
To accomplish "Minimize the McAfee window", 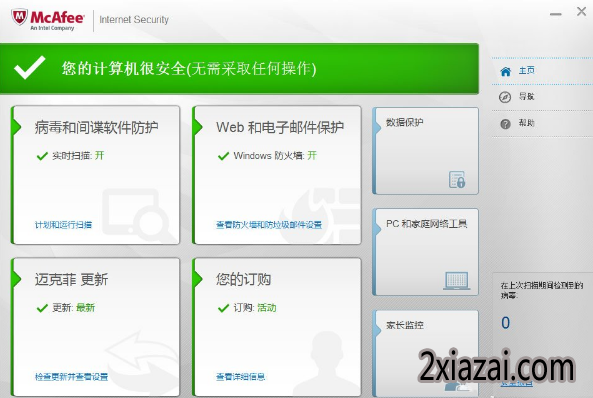I will pyautogui.click(x=556, y=14).
